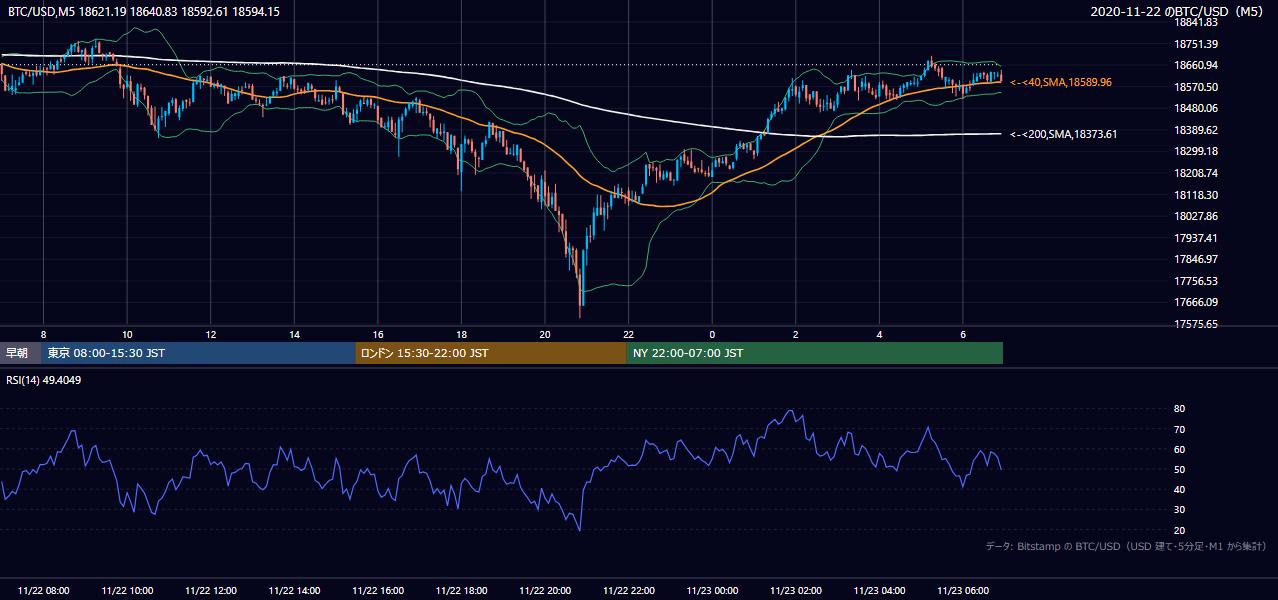Screen dimensions: 1278x600
Task: Click the RSI axis level 70
Action: tap(1179, 429)
